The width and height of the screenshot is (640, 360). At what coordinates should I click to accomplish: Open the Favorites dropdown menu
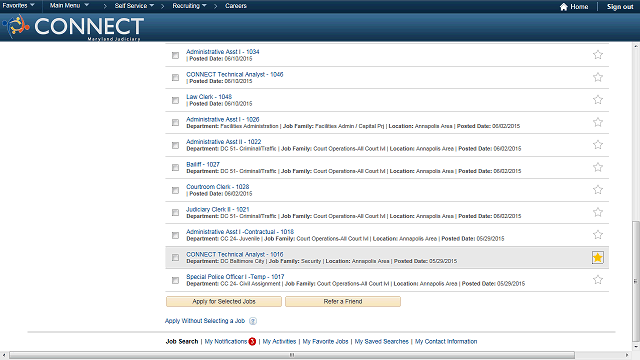[x=18, y=5]
